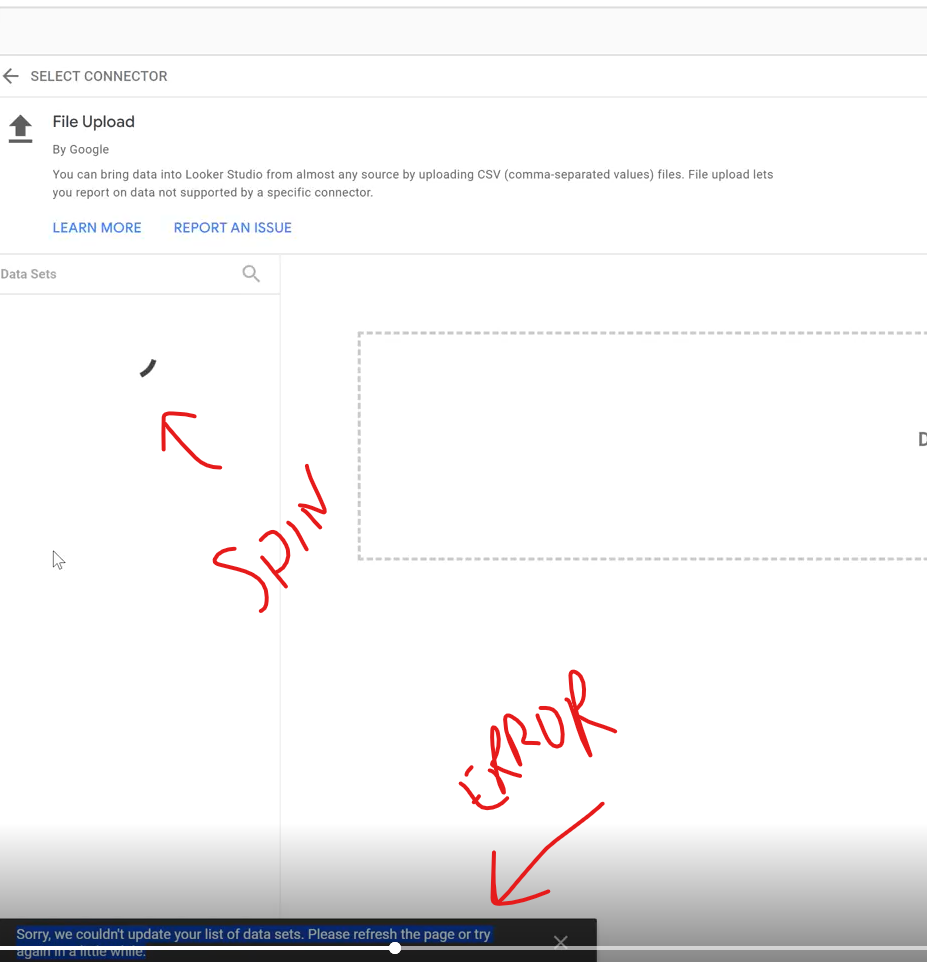Click inside the dashed file drop area

pyautogui.click(x=642, y=446)
